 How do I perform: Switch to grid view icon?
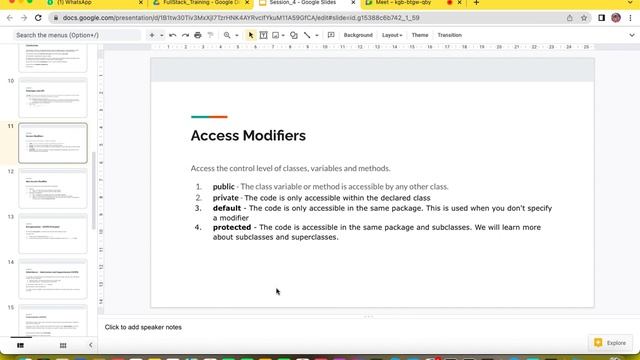tap(63, 345)
